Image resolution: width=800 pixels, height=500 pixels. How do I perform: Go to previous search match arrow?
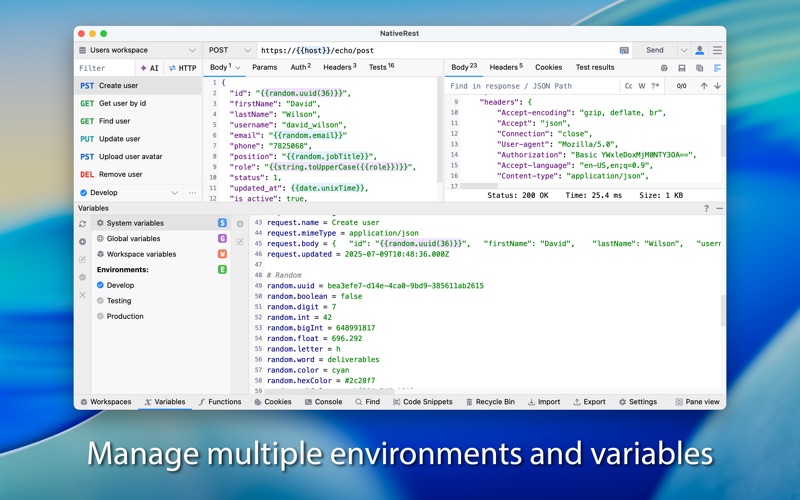pos(704,86)
